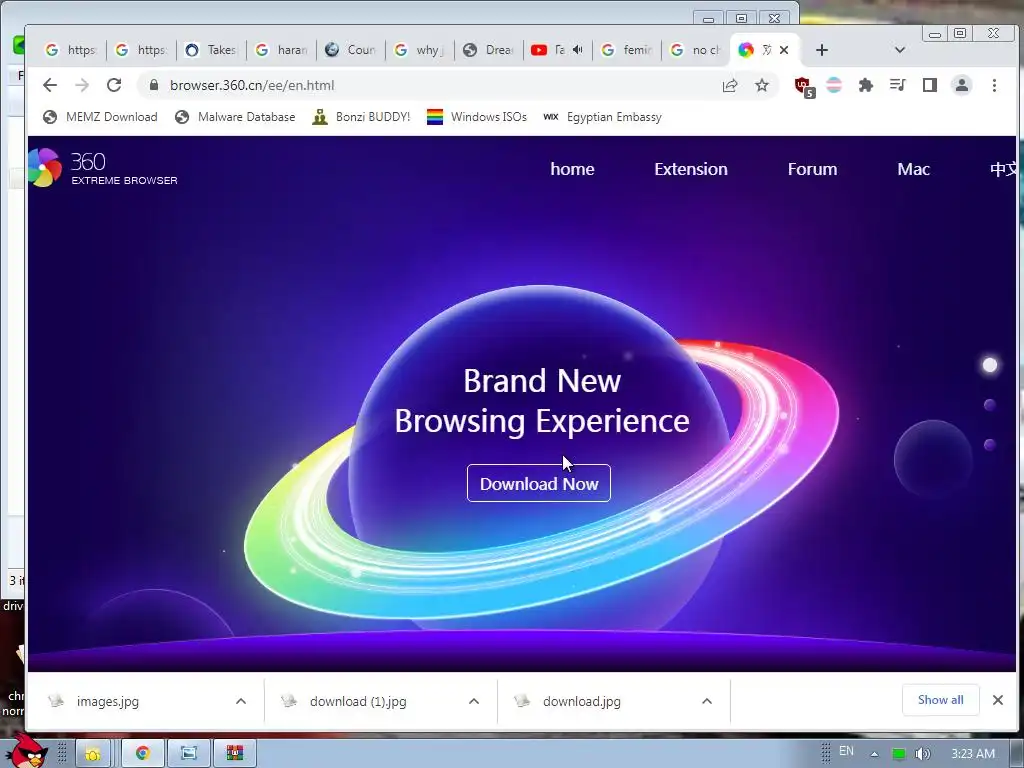Click the striped flag extension icon

834,85
